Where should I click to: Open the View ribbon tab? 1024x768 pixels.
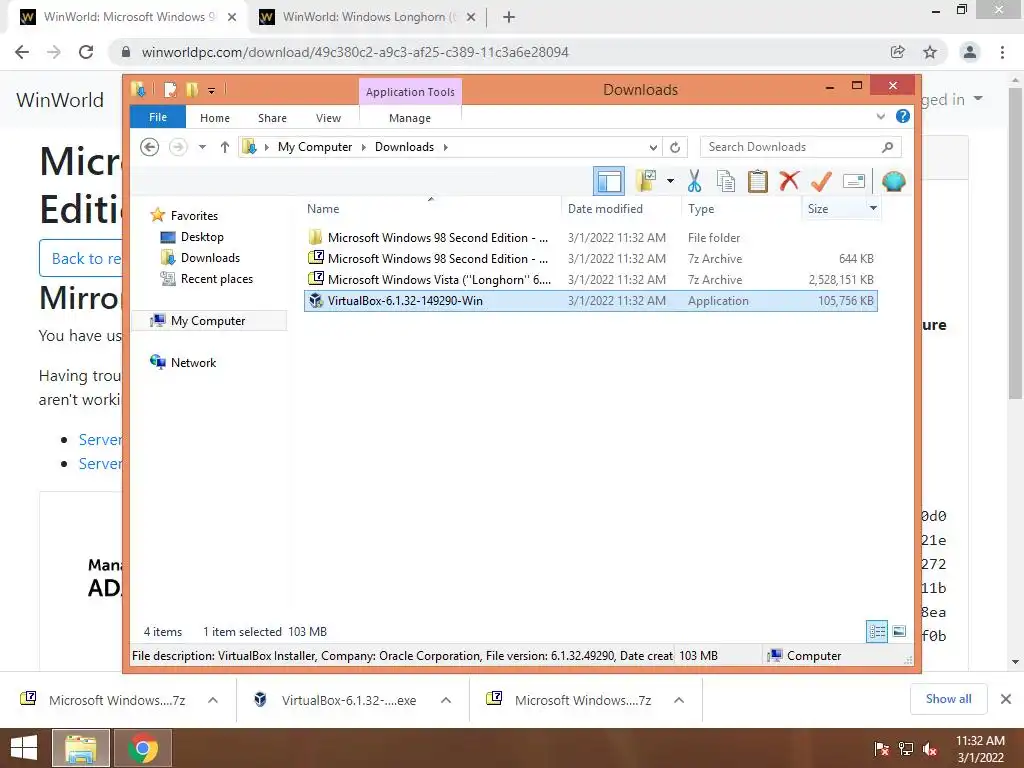[x=328, y=118]
